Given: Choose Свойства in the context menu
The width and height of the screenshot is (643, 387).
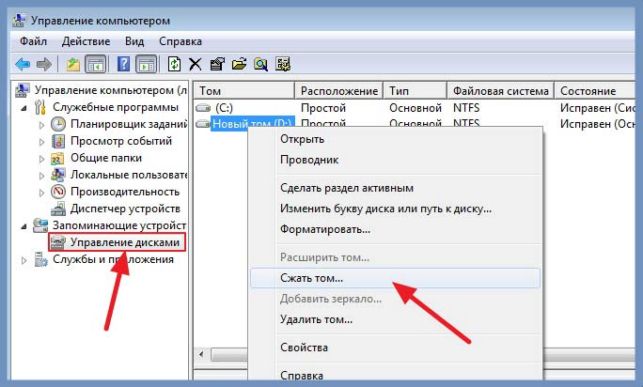Looking at the screenshot, I should (x=396, y=348).
